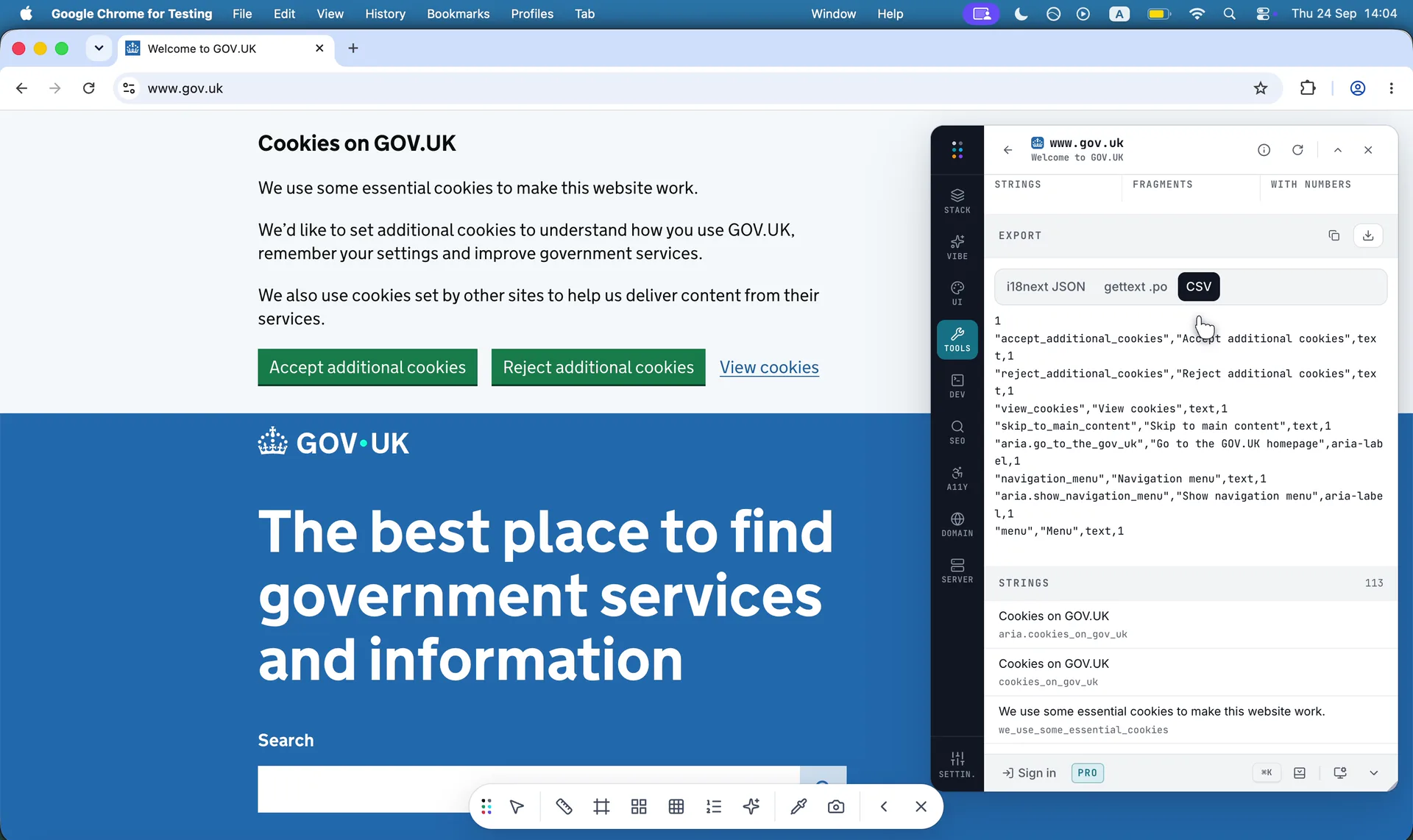This screenshot has height=840, width=1413.
Task: Open Chrome's three-dot menu
Action: pyautogui.click(x=1391, y=88)
